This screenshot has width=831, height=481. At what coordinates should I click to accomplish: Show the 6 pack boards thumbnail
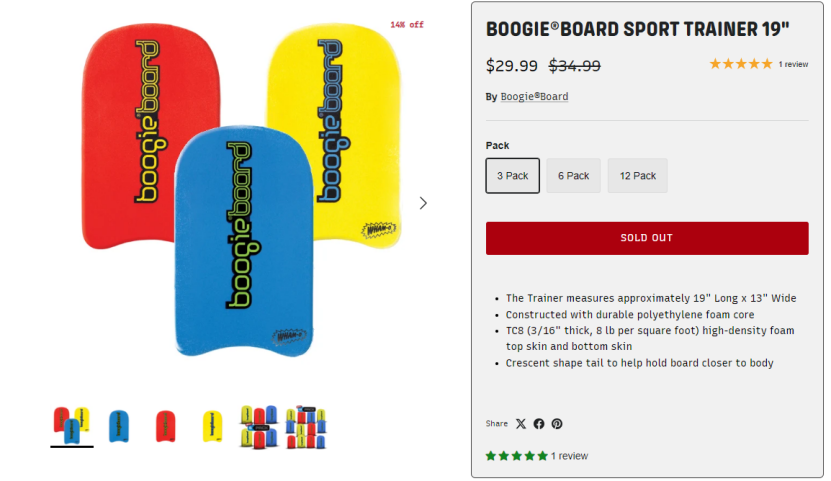click(259, 427)
